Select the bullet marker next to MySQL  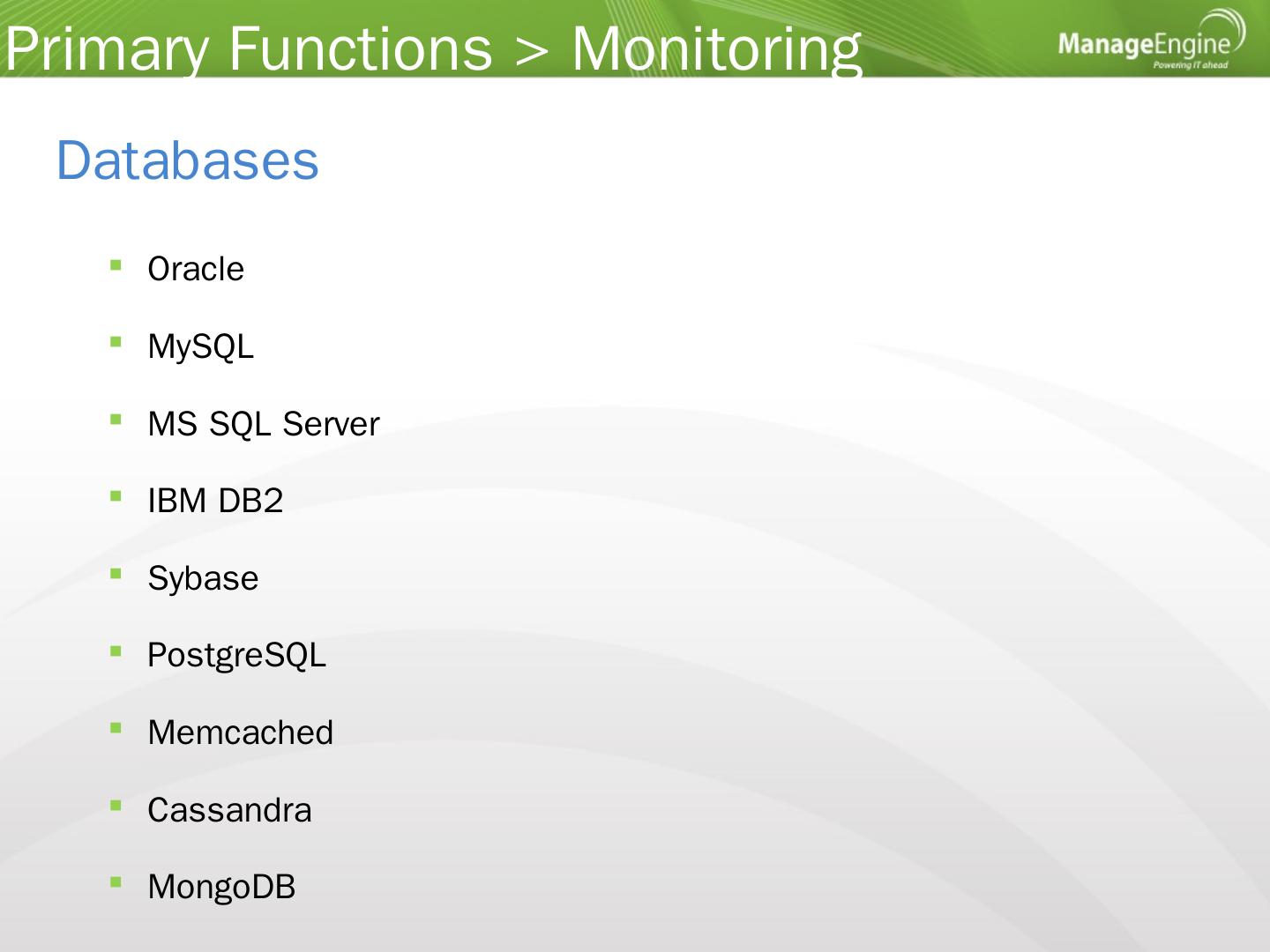[x=116, y=341]
